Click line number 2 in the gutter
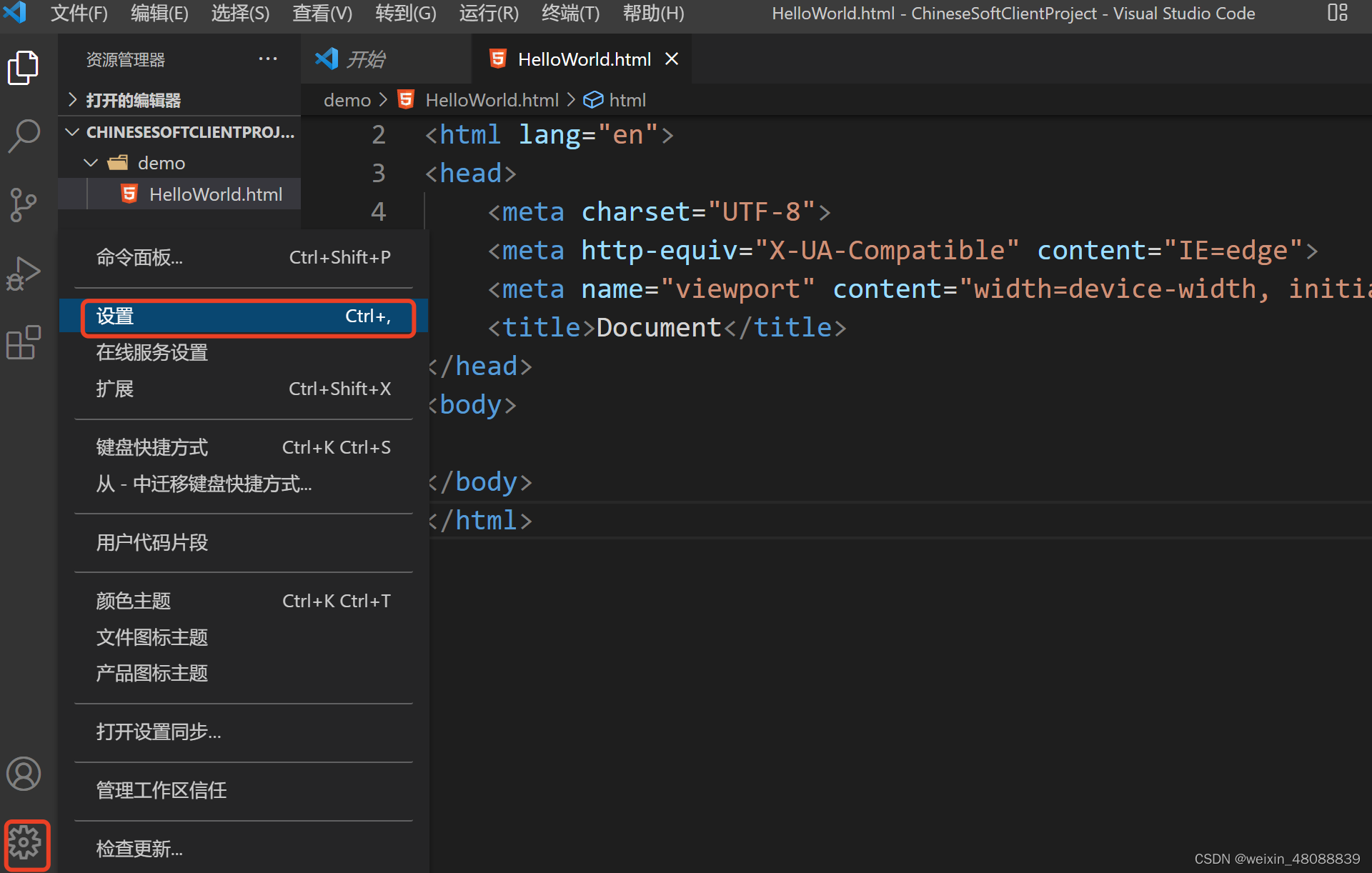This screenshot has height=873, width=1372. point(379,135)
